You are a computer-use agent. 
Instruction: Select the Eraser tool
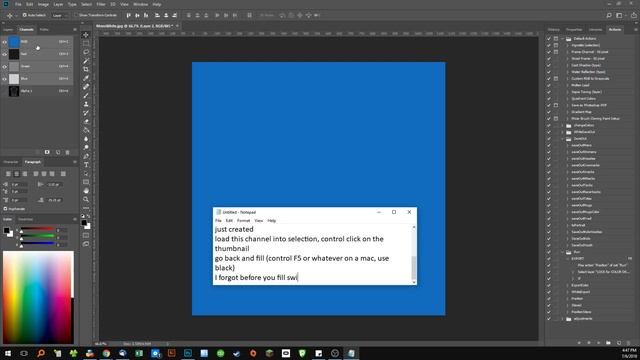pyautogui.click(x=86, y=121)
